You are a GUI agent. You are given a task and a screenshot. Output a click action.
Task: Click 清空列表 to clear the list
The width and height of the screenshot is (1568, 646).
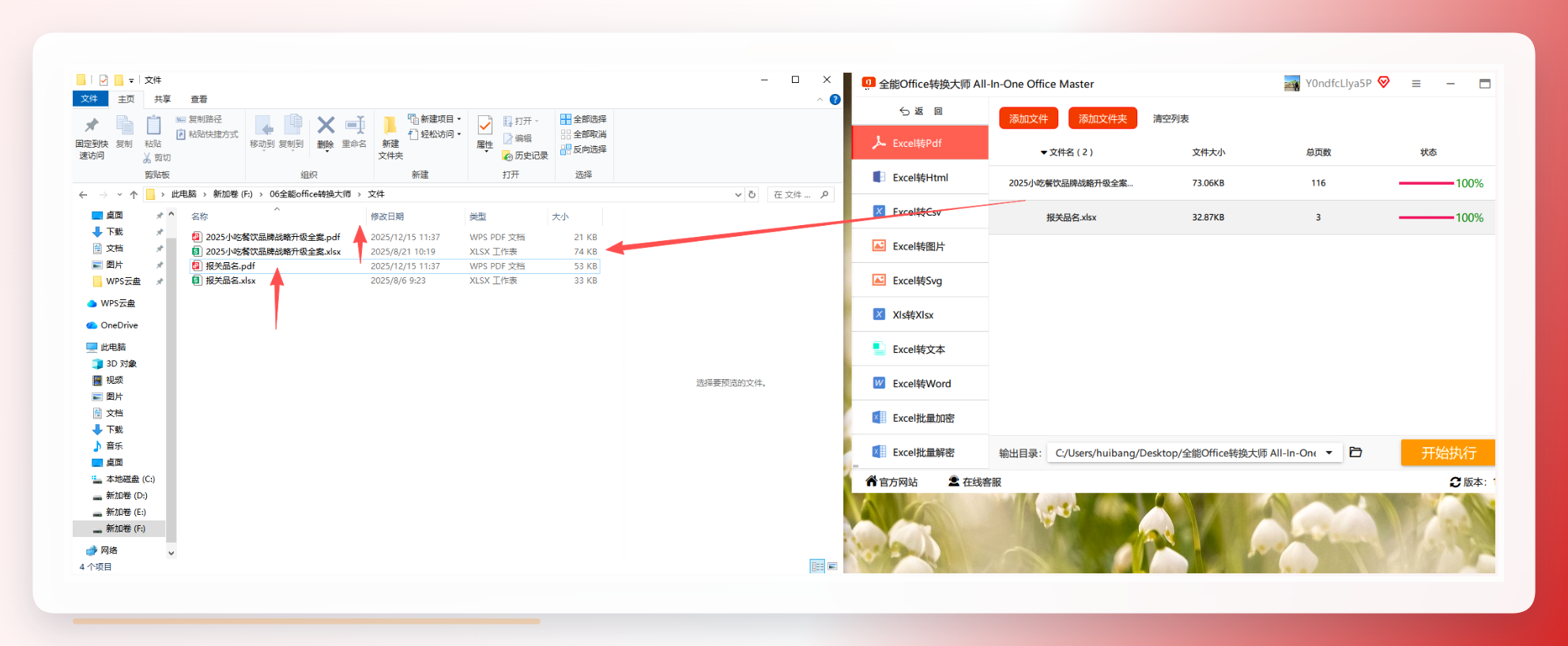[1170, 118]
